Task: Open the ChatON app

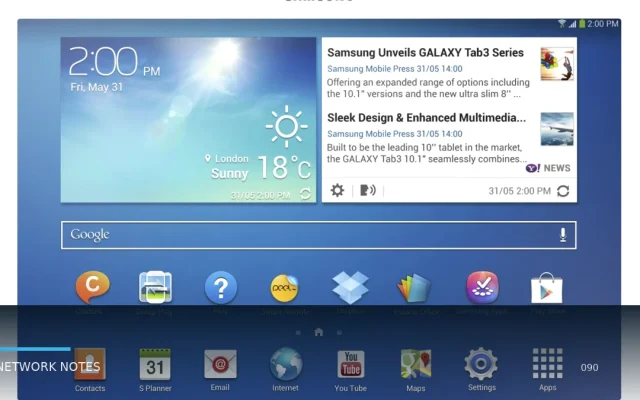Action: pos(92,287)
